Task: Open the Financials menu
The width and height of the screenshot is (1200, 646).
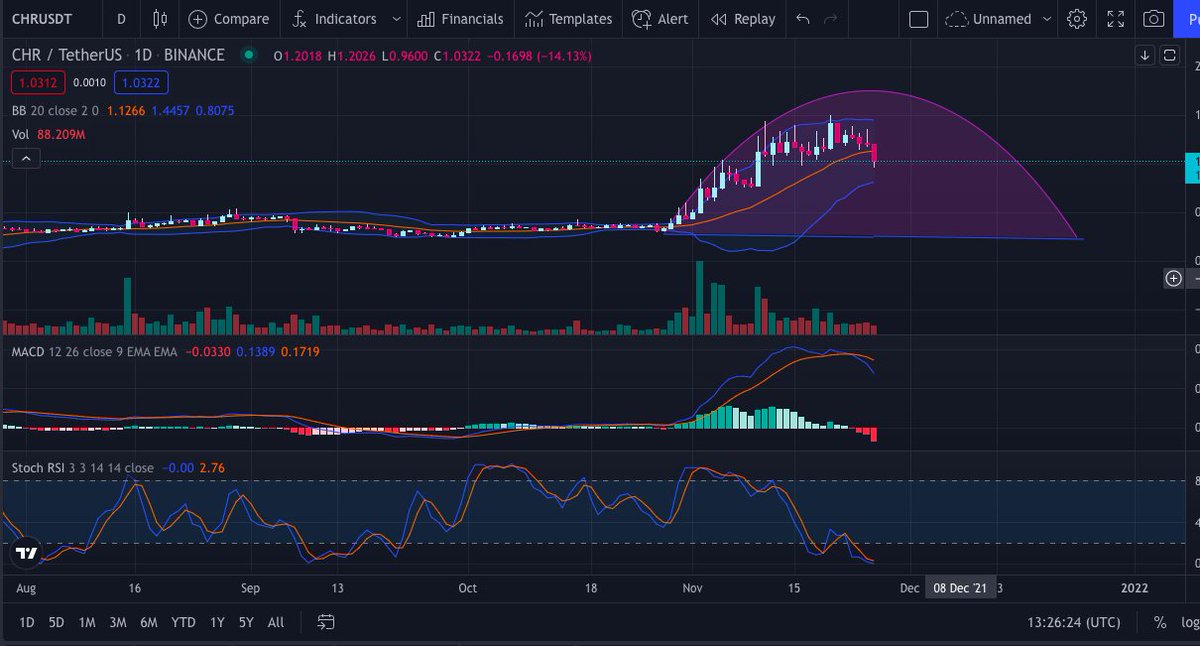Action: coord(460,19)
